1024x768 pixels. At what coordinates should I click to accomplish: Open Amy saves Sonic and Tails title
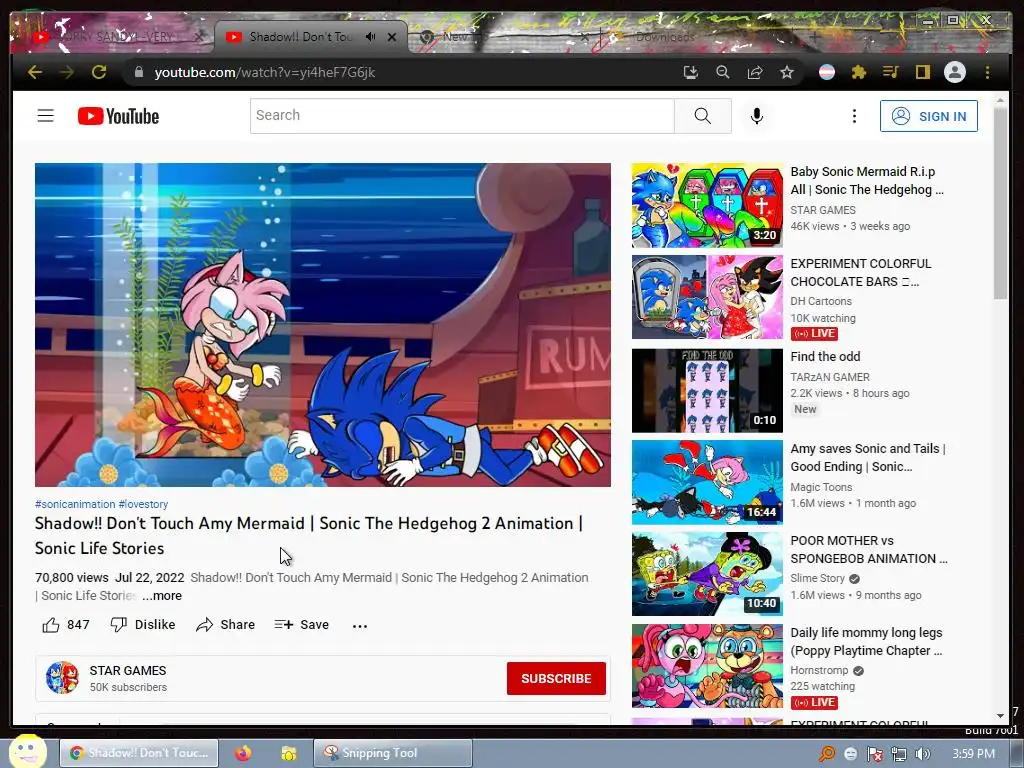(x=868, y=458)
